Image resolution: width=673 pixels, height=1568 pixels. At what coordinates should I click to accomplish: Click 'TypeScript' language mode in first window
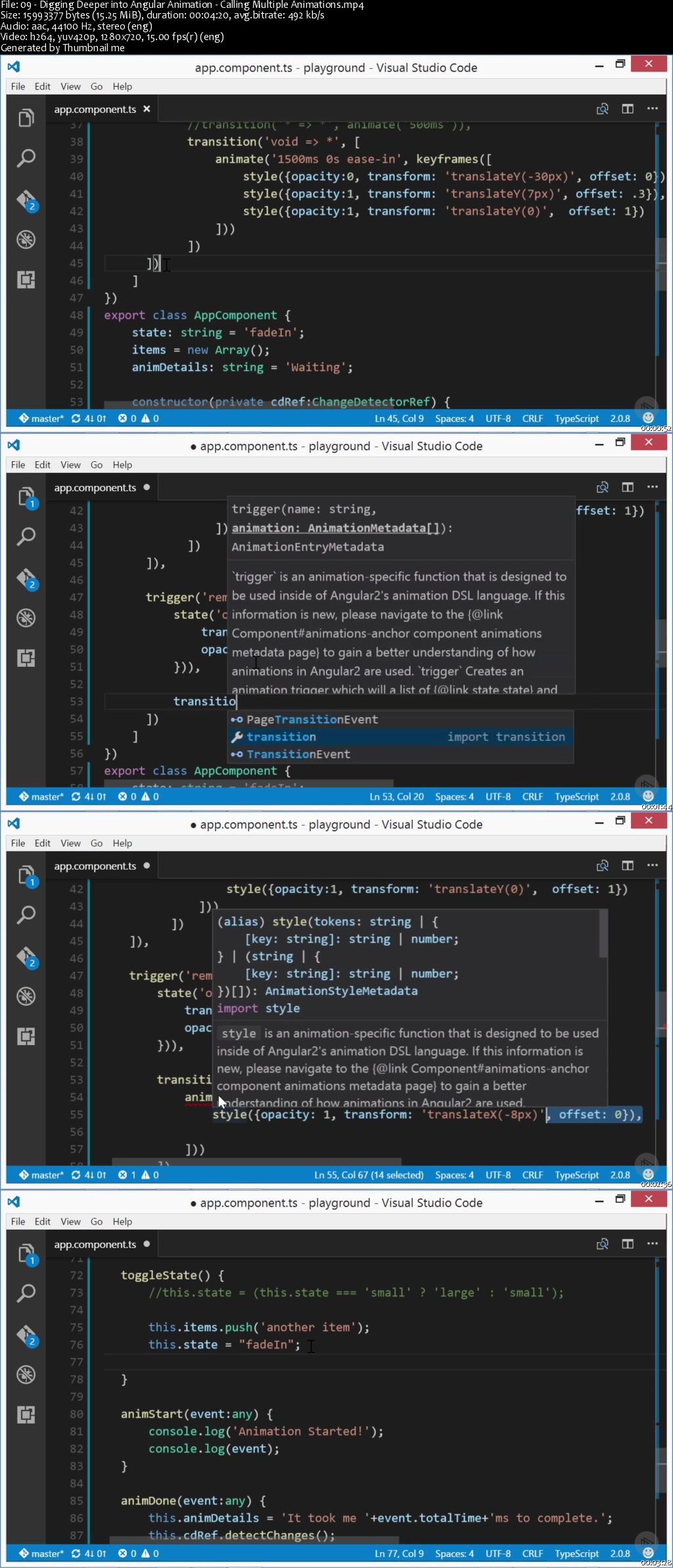click(576, 418)
